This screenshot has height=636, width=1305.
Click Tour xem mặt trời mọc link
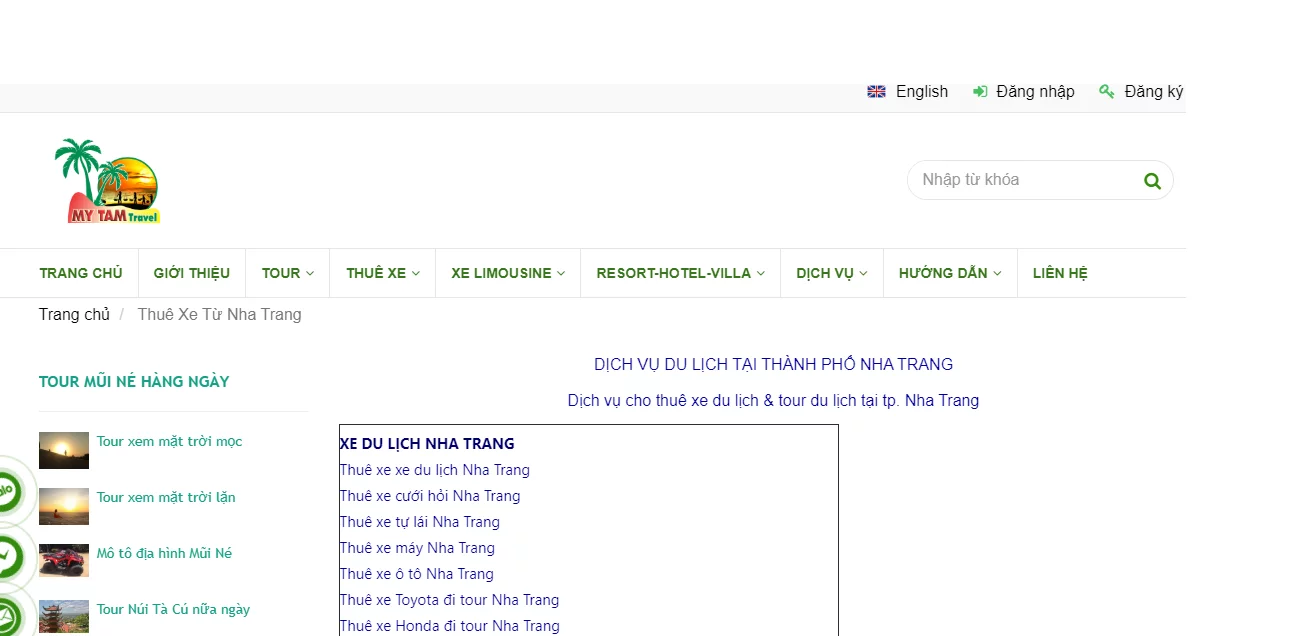[x=169, y=441]
